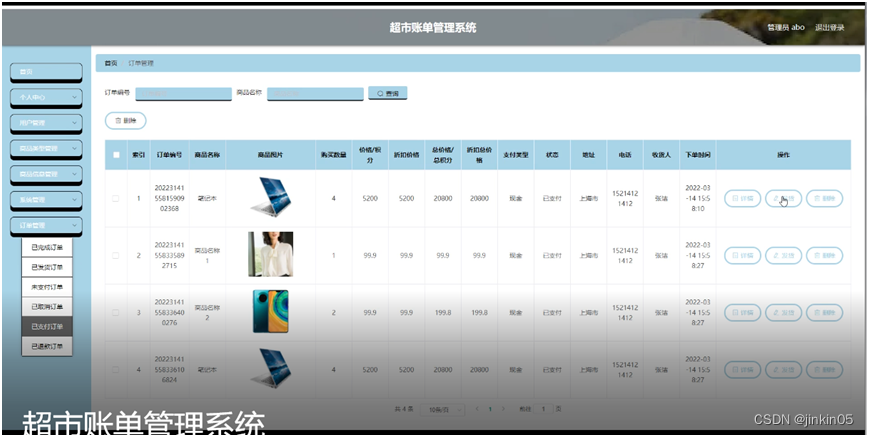Click the 超市账单管理系统 header title
The height and width of the screenshot is (437, 869).
click(x=433, y=28)
